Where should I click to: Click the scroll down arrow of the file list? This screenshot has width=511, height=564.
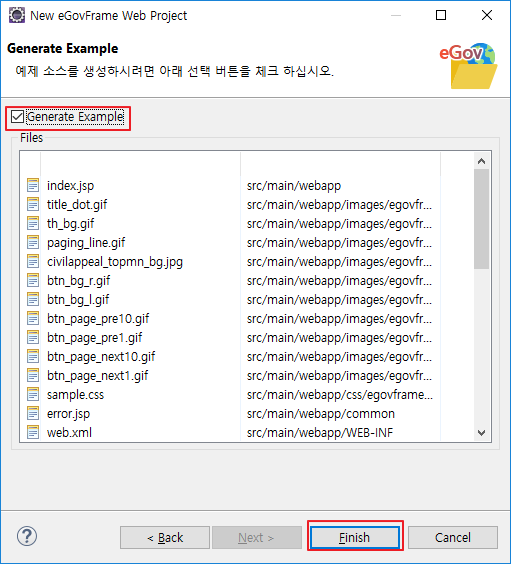click(482, 433)
